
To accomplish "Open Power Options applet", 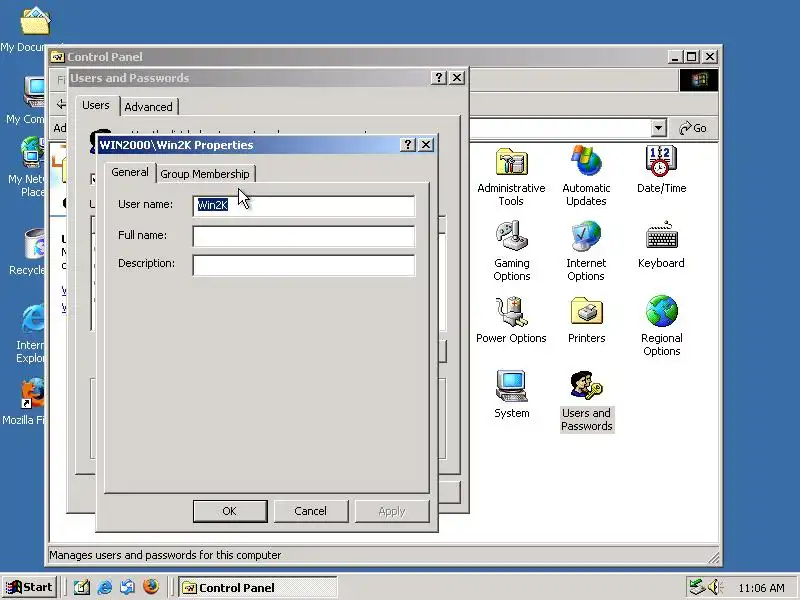I will 511,320.
